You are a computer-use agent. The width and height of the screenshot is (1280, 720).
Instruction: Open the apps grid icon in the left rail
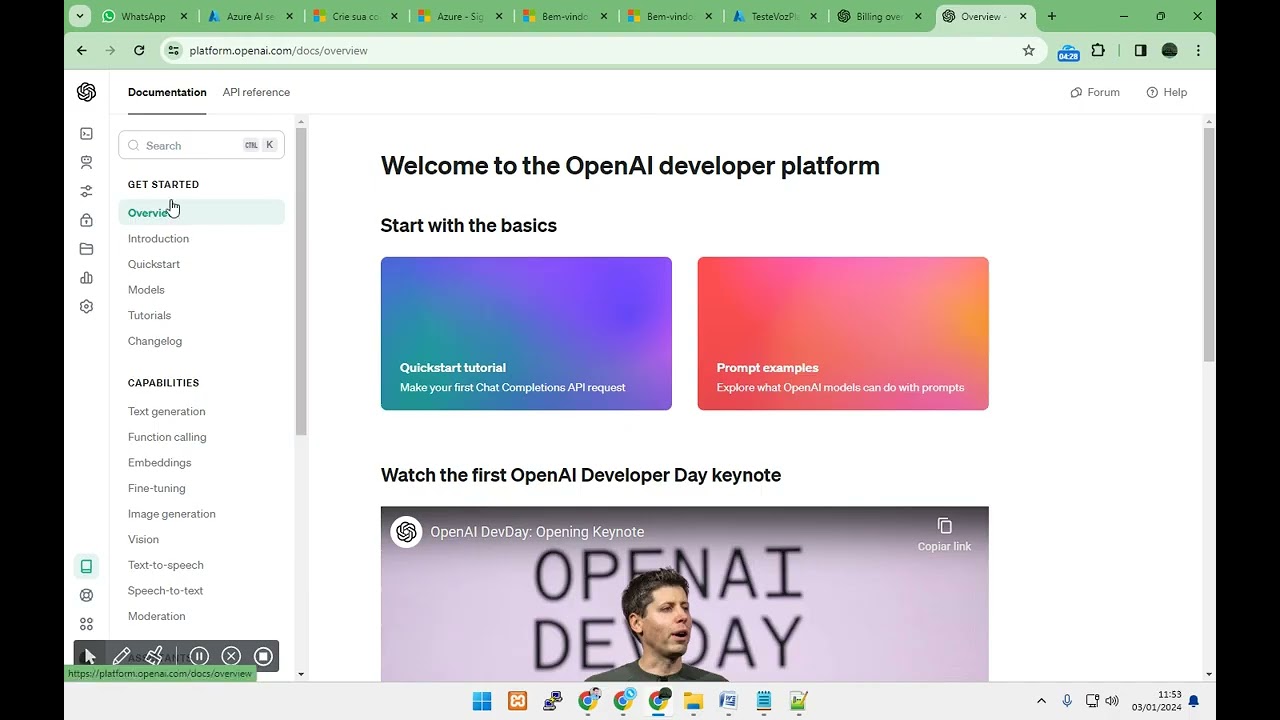pos(86,624)
